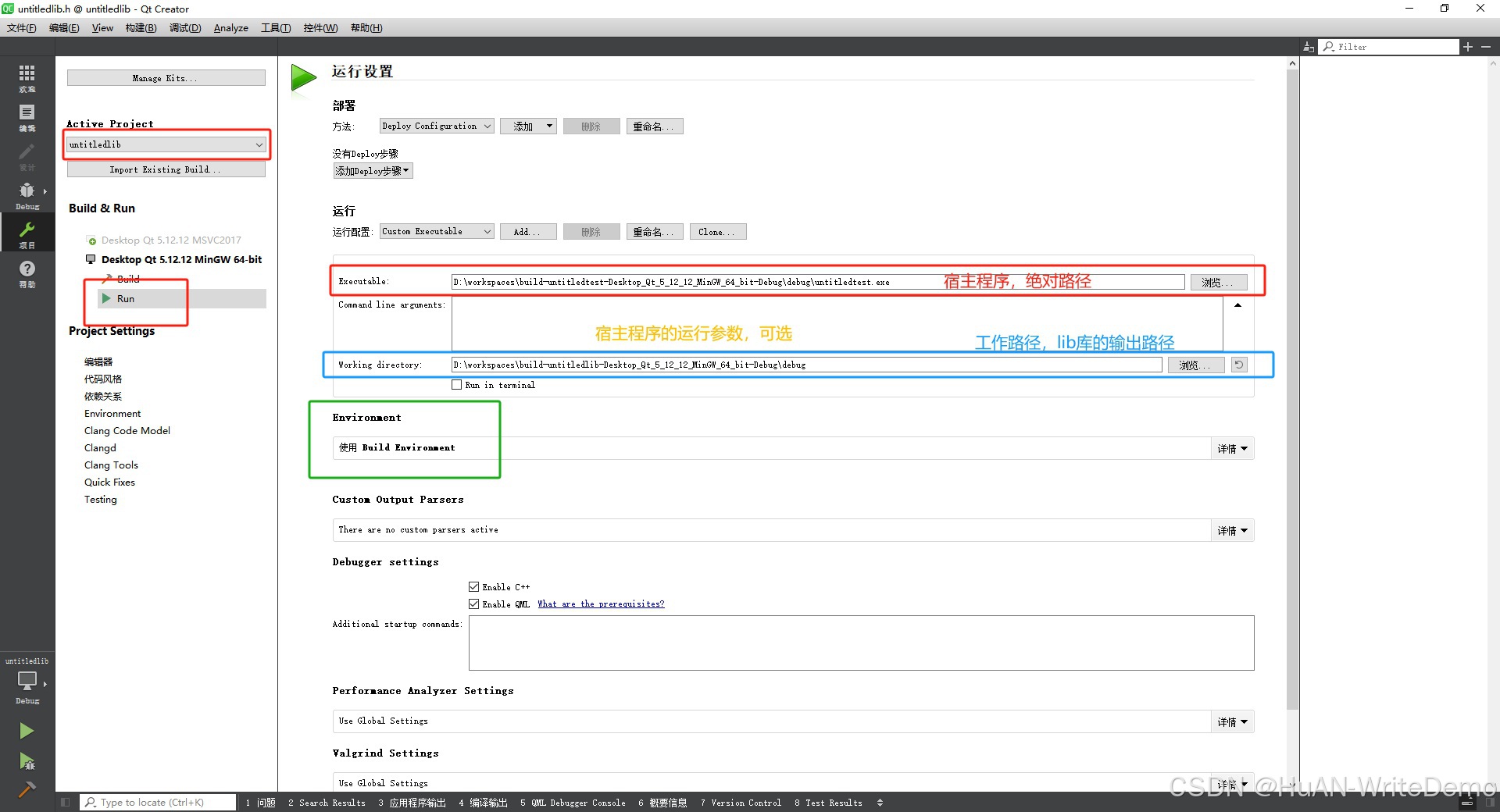Click the Add... run configuration button
Screen dimensions: 1500x812
pos(529,231)
